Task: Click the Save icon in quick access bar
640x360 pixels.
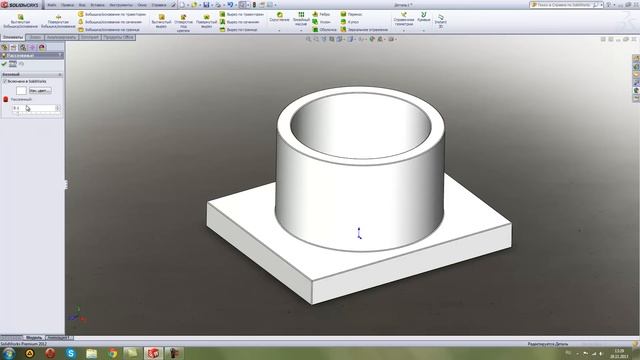Action: 206,5
